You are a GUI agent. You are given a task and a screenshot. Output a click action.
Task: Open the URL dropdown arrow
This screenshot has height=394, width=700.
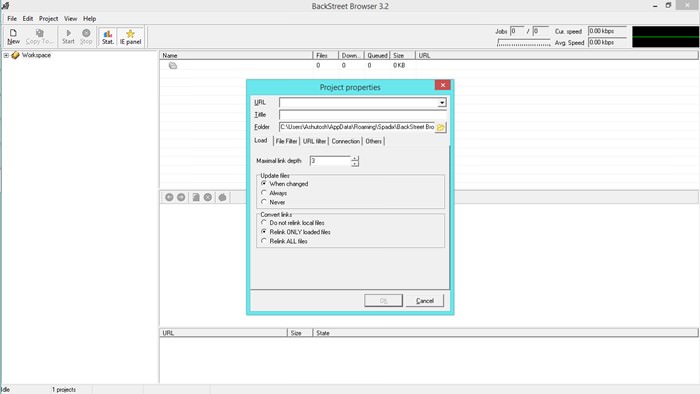442,103
